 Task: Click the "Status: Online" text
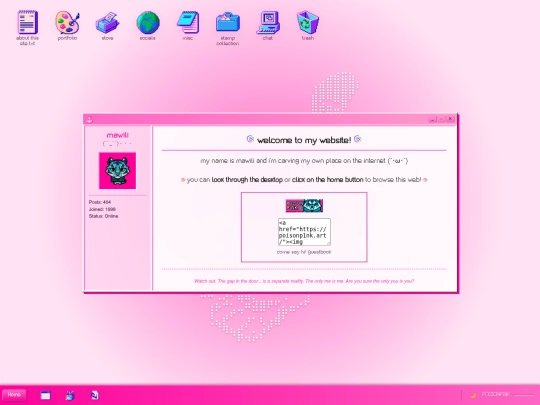tap(103, 216)
